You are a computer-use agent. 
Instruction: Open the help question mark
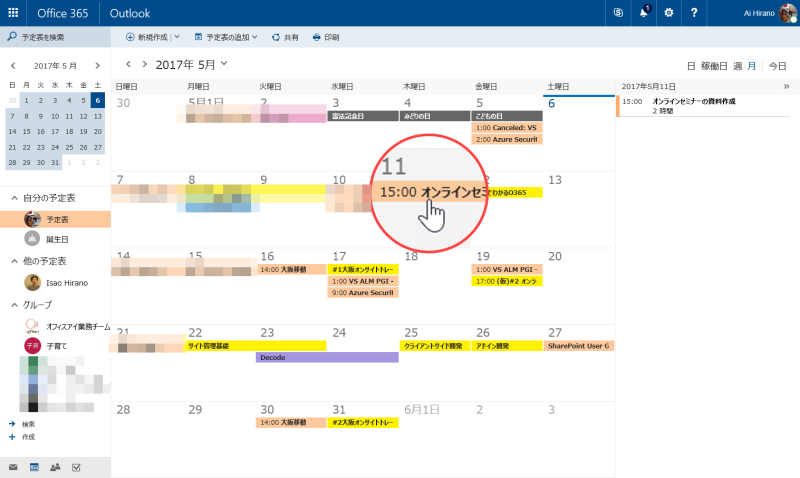tap(694, 13)
